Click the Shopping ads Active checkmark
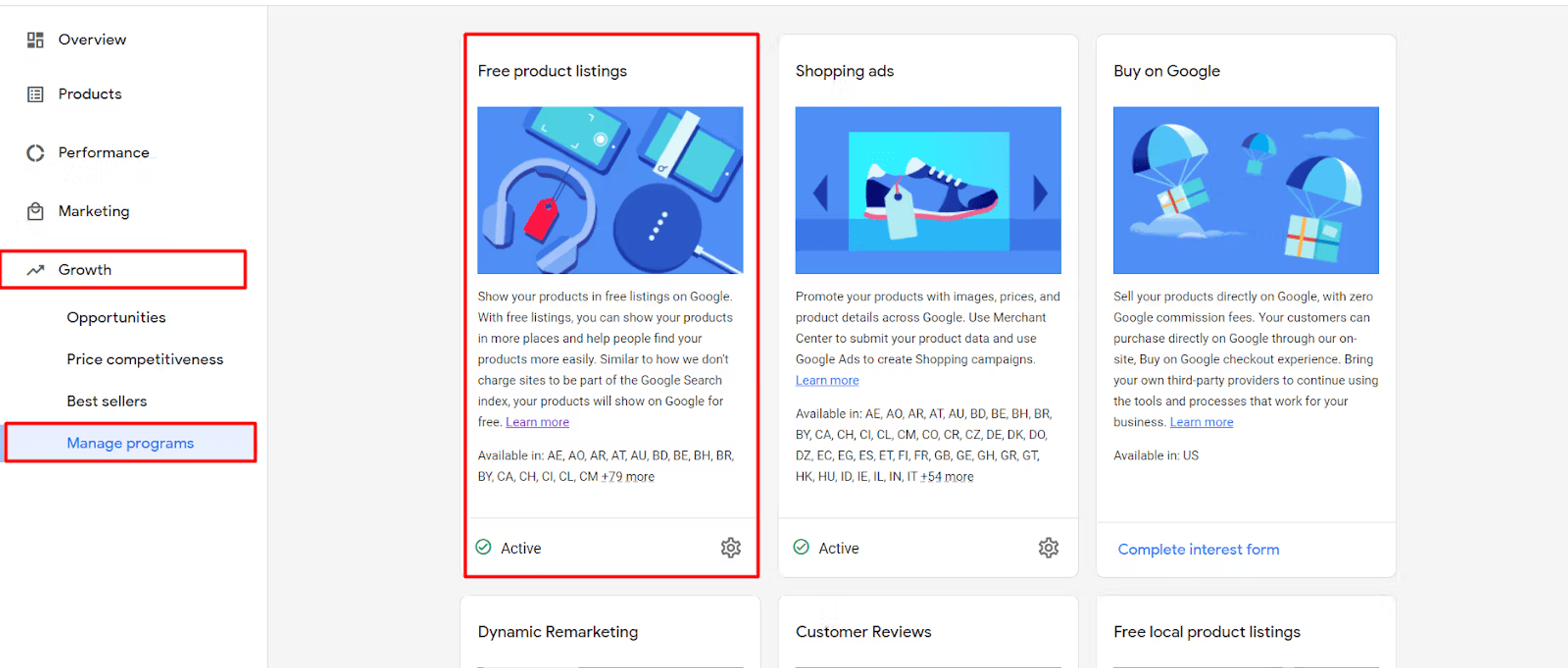 801,547
